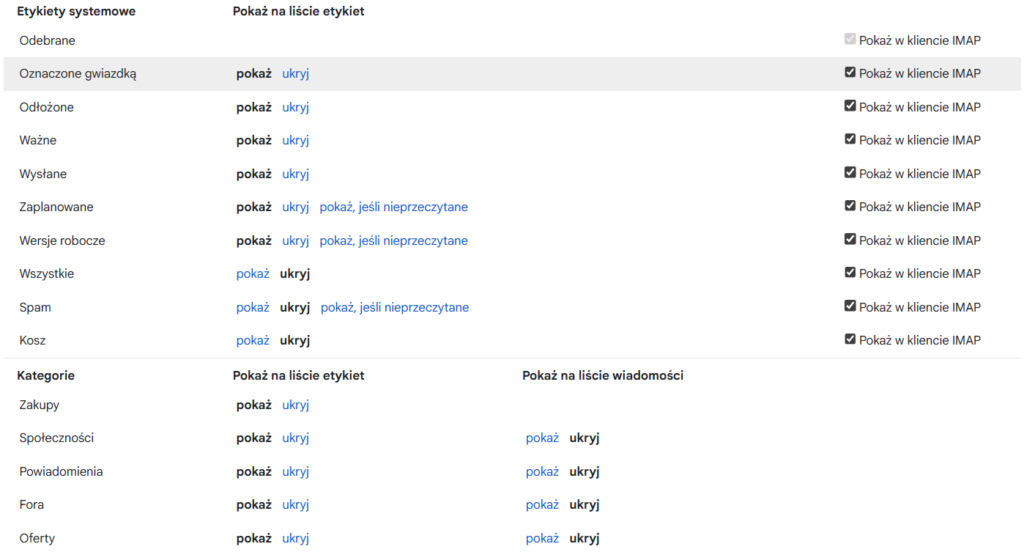The image size is (1024, 552).
Task: Hide Zakupy category from label list
Action: point(295,405)
